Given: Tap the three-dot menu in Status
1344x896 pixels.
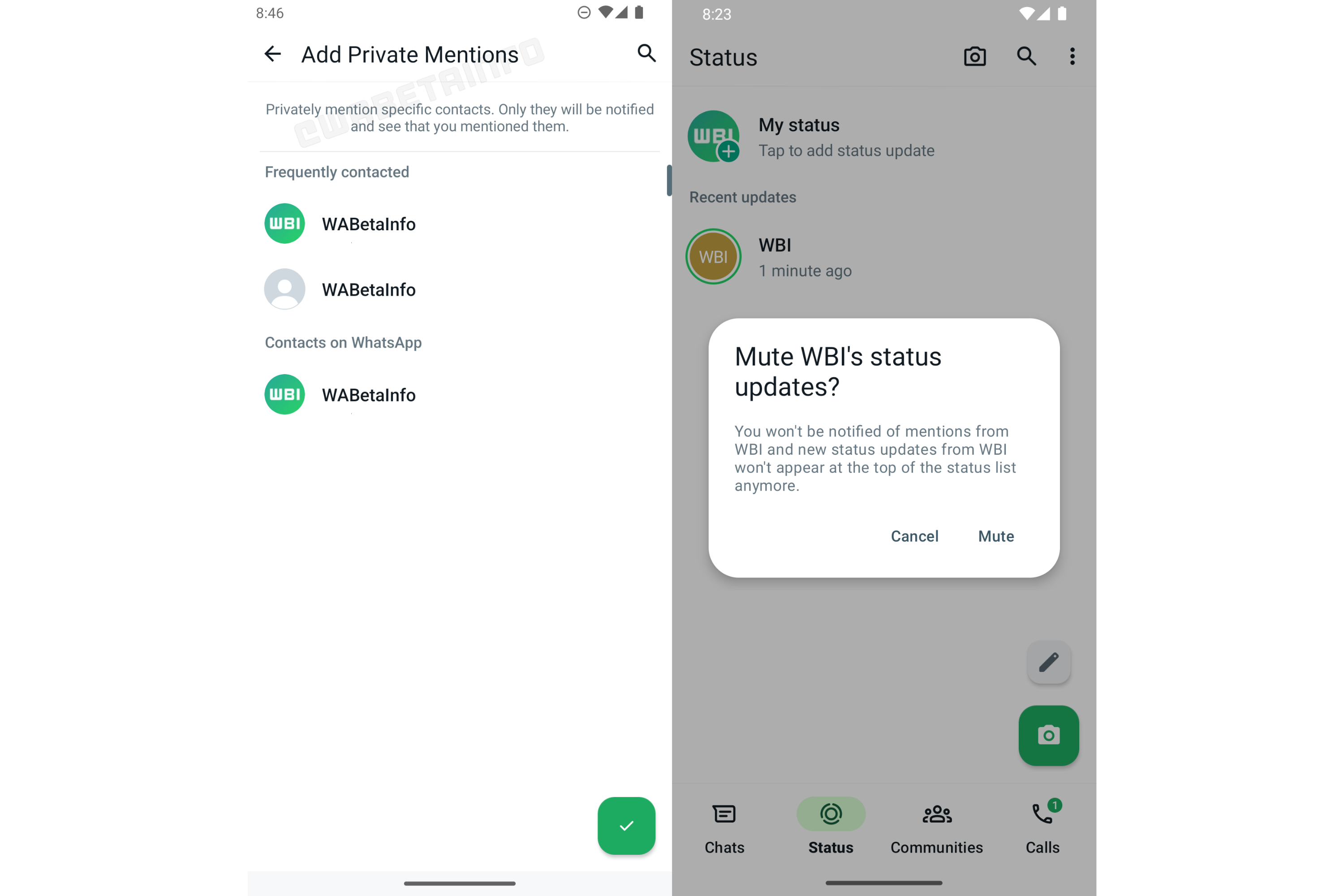Looking at the screenshot, I should pyautogui.click(x=1072, y=56).
